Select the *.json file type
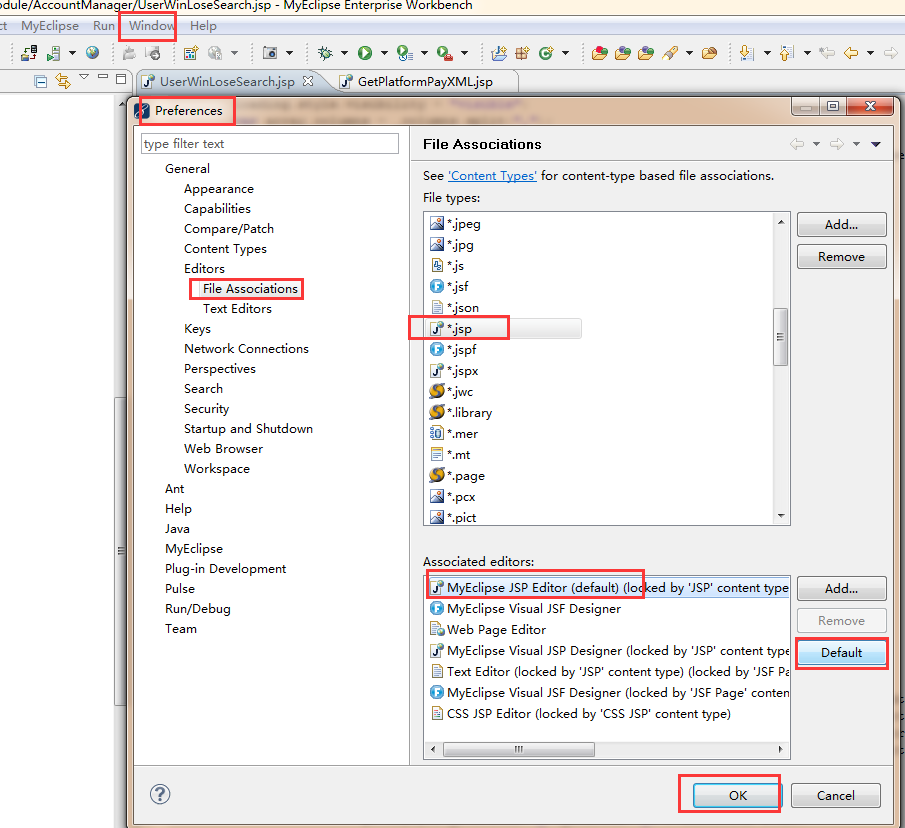905x828 pixels. (x=454, y=308)
